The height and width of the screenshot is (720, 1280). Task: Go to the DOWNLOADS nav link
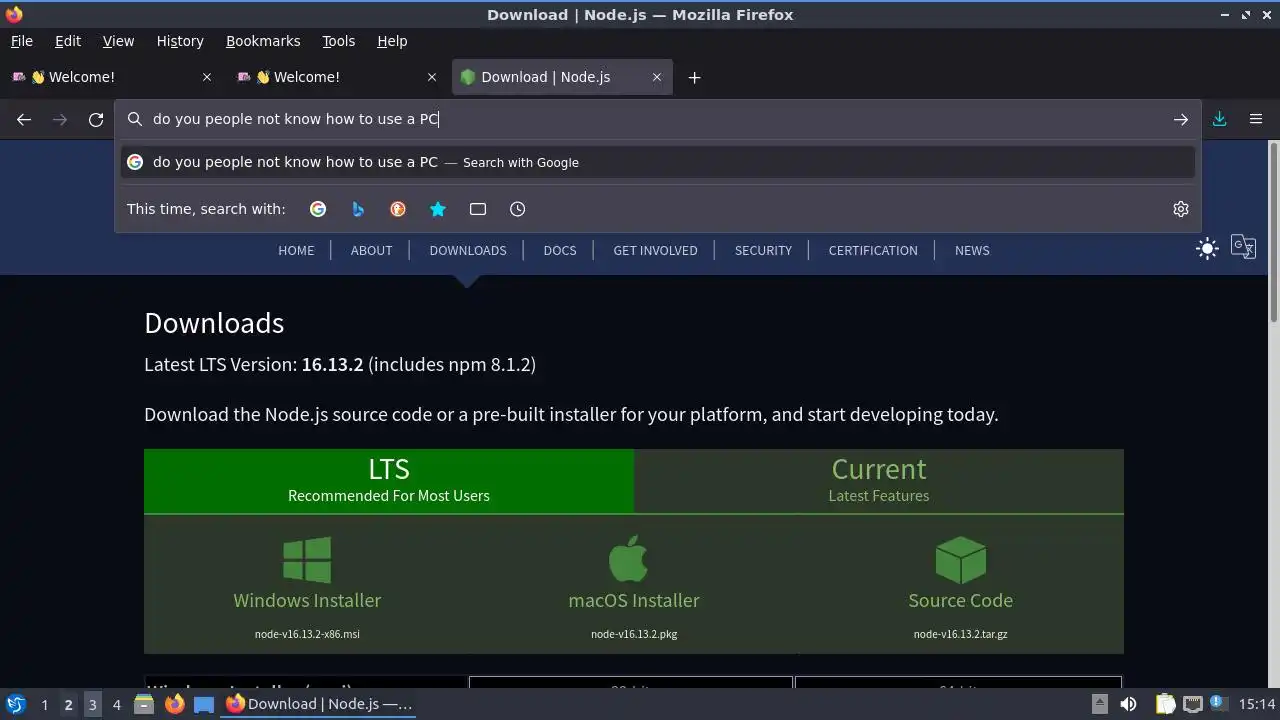(468, 250)
